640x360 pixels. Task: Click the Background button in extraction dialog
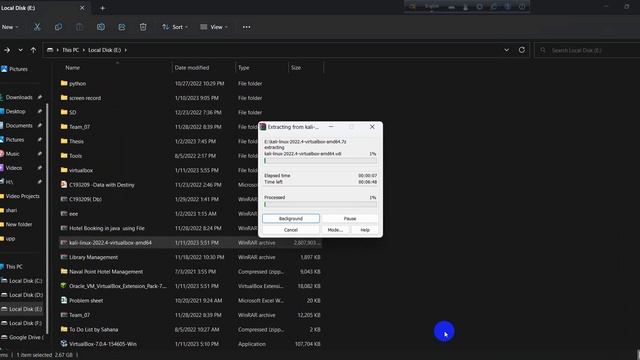291,219
